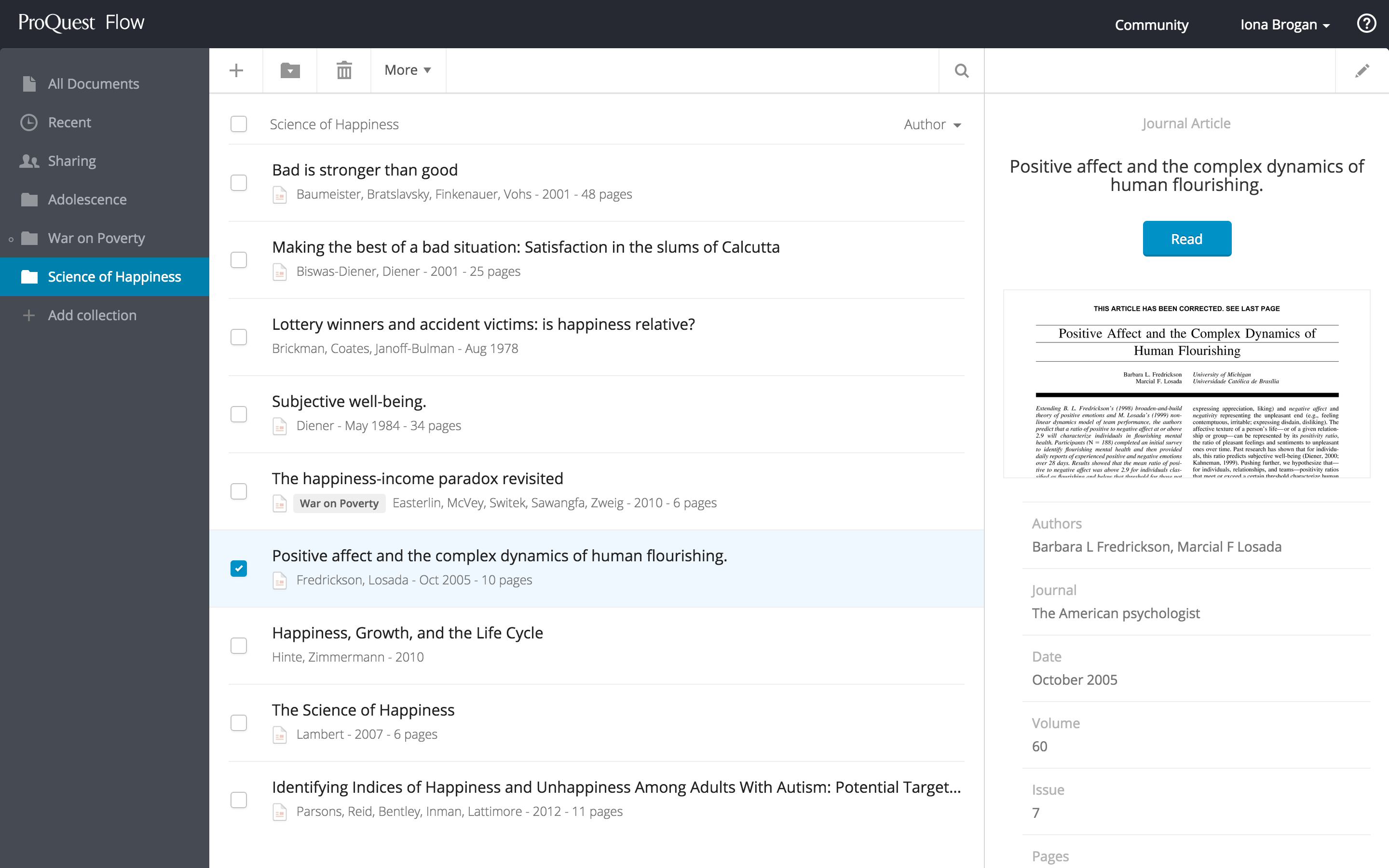The image size is (1389, 868).
Task: Open the Sharing section
Action: pos(105,161)
